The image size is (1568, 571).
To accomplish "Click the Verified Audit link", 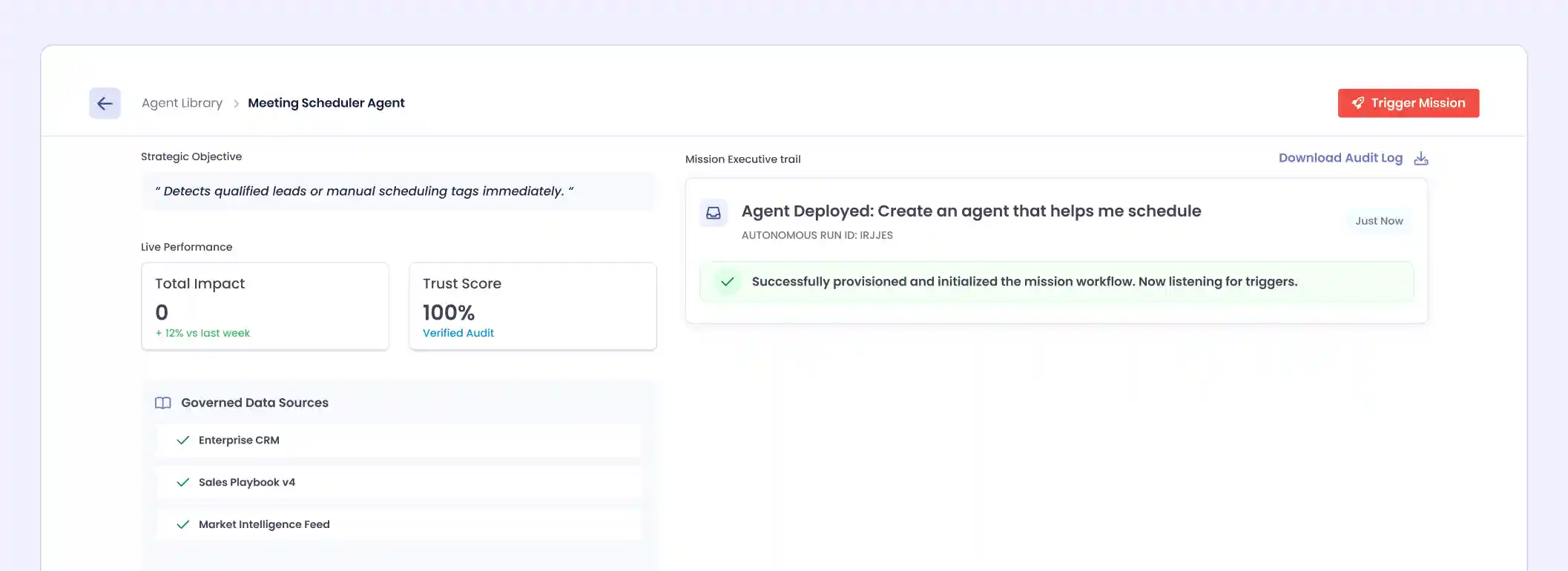I will (x=458, y=333).
